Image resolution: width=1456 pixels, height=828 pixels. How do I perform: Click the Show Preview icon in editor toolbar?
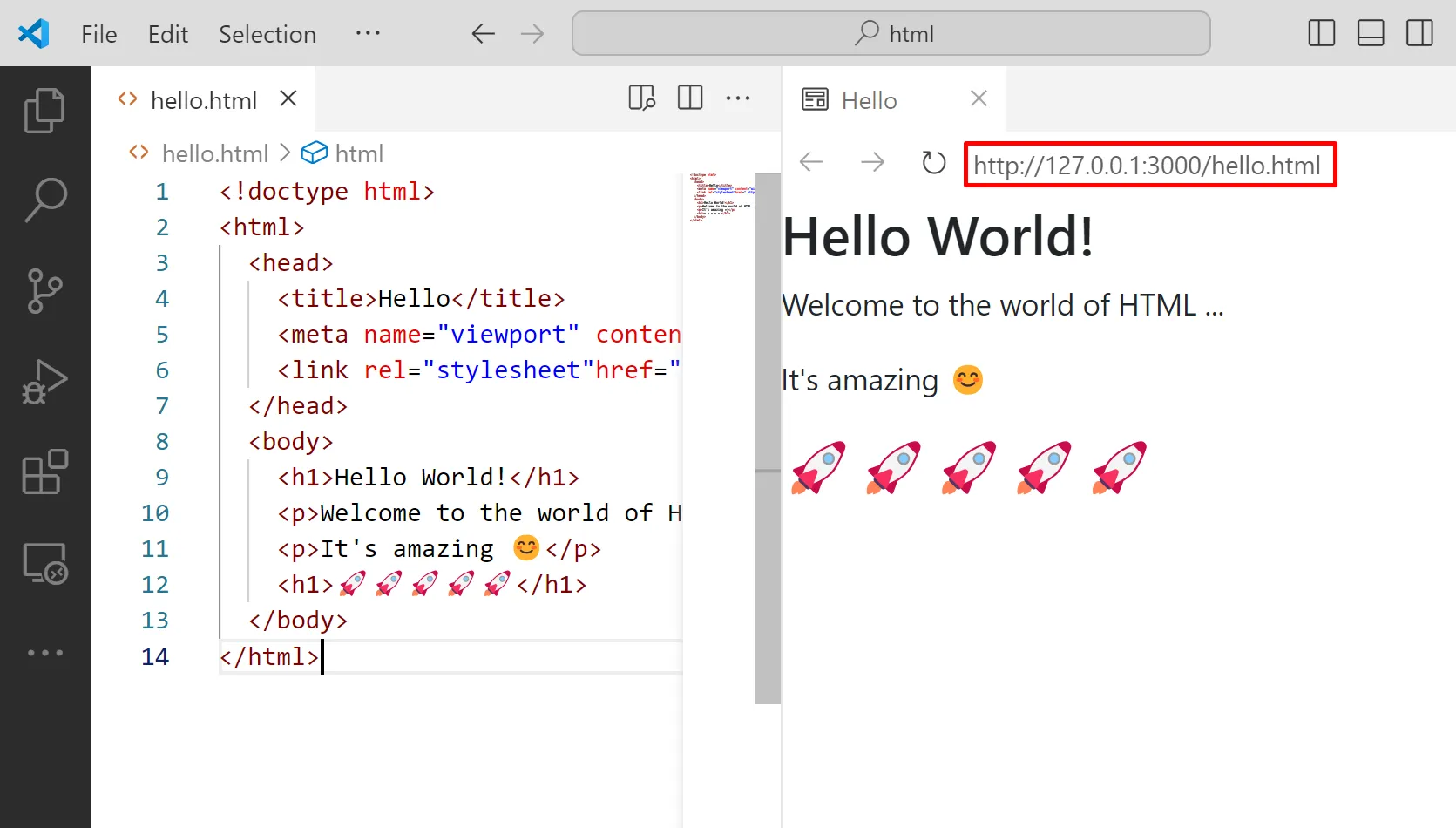tap(641, 98)
